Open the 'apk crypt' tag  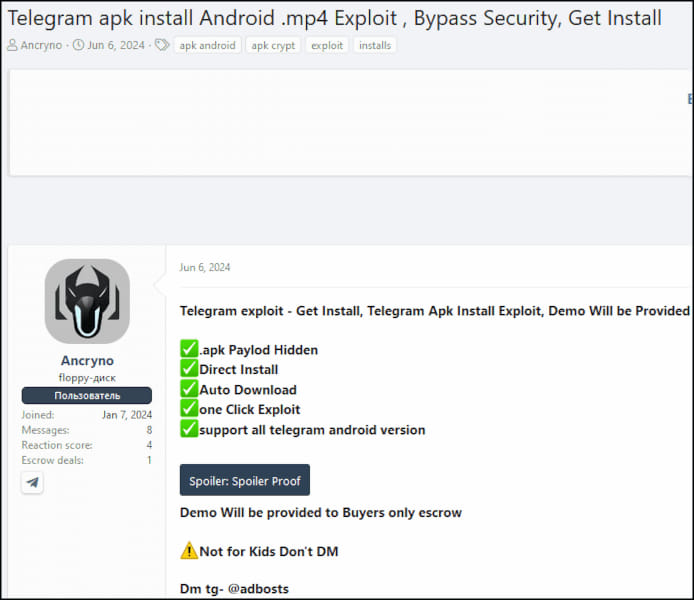(x=273, y=45)
